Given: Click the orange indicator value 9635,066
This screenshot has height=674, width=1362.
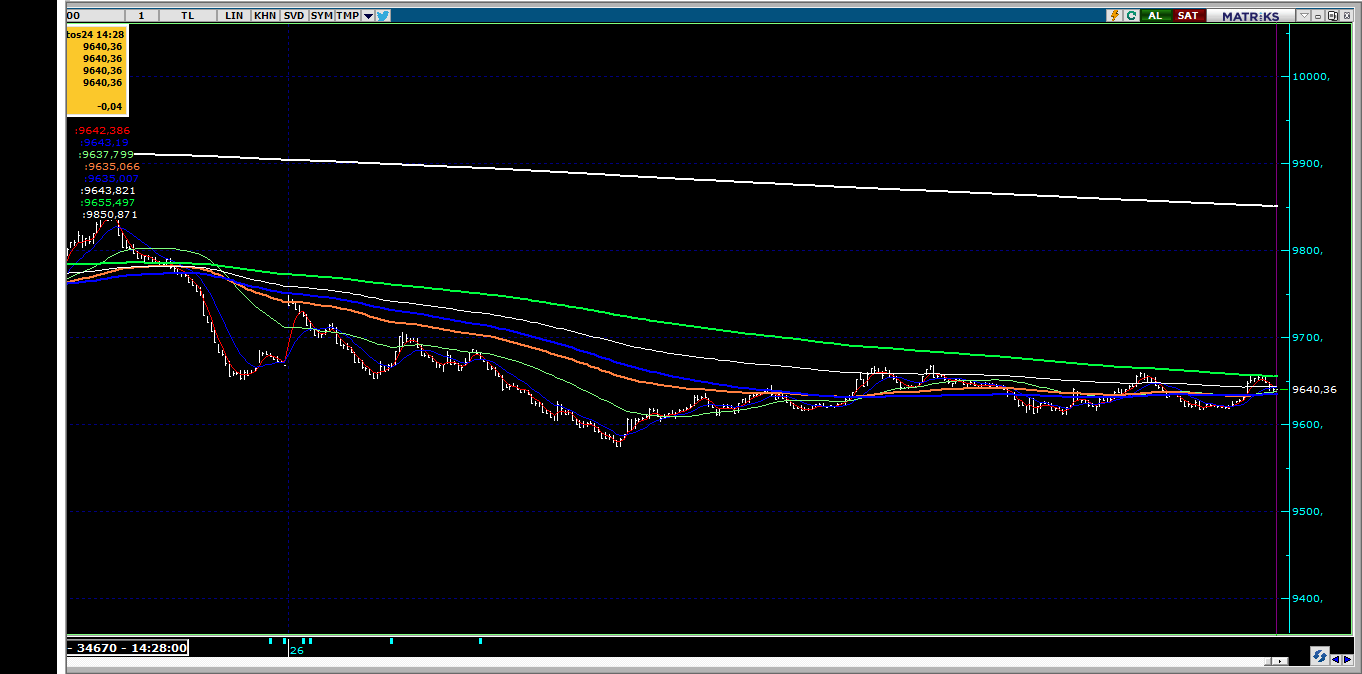Looking at the screenshot, I should [112, 167].
